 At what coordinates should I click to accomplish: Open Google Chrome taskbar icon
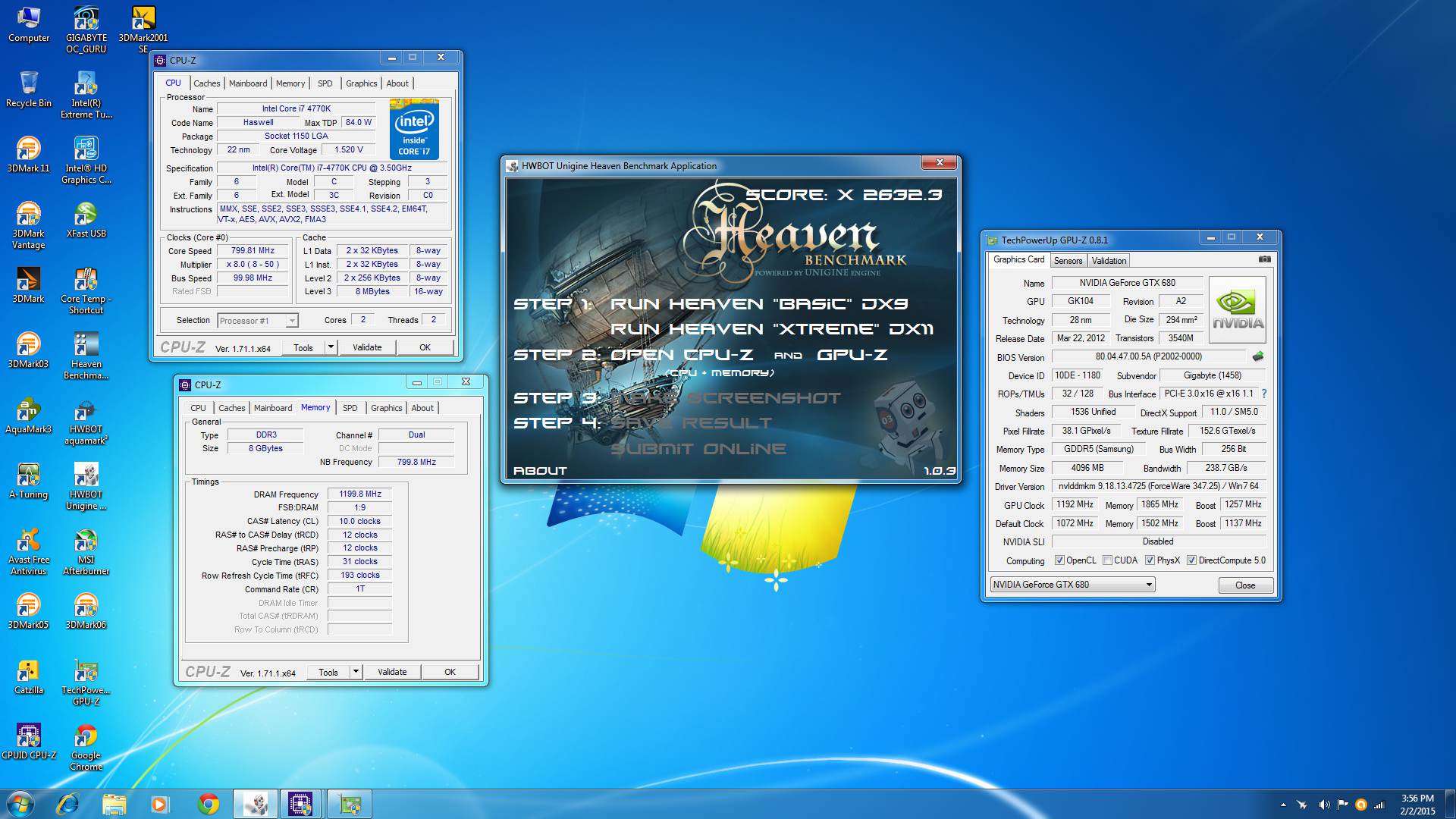coord(208,804)
